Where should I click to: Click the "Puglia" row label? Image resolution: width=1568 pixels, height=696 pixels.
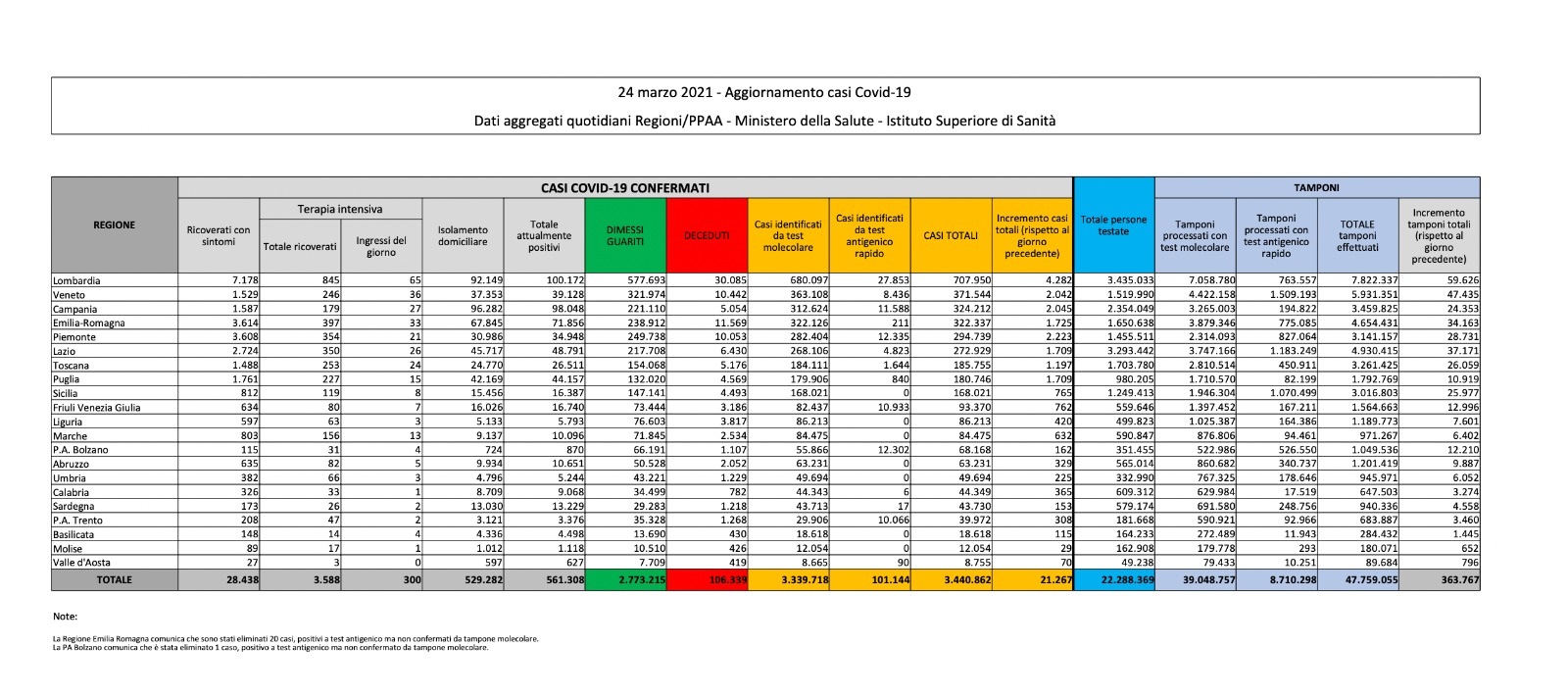pyautogui.click(x=68, y=378)
